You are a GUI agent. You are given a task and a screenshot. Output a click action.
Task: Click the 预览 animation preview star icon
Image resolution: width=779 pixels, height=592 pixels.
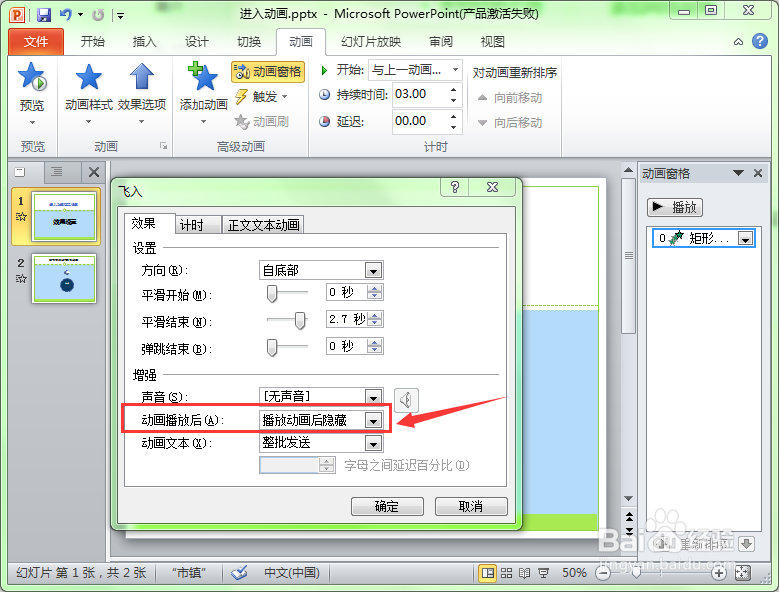point(32,77)
